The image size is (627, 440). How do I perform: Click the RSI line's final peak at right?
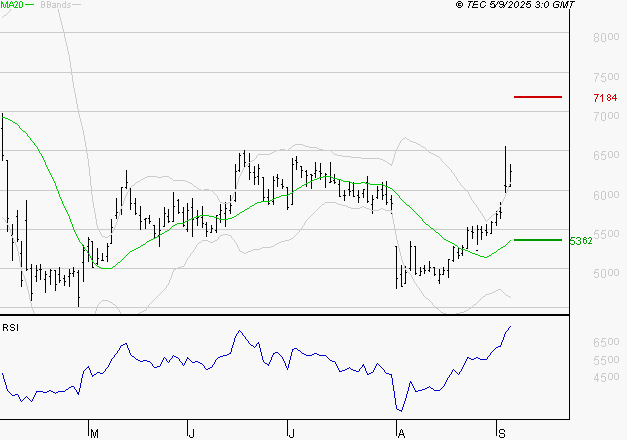[x=510, y=327]
